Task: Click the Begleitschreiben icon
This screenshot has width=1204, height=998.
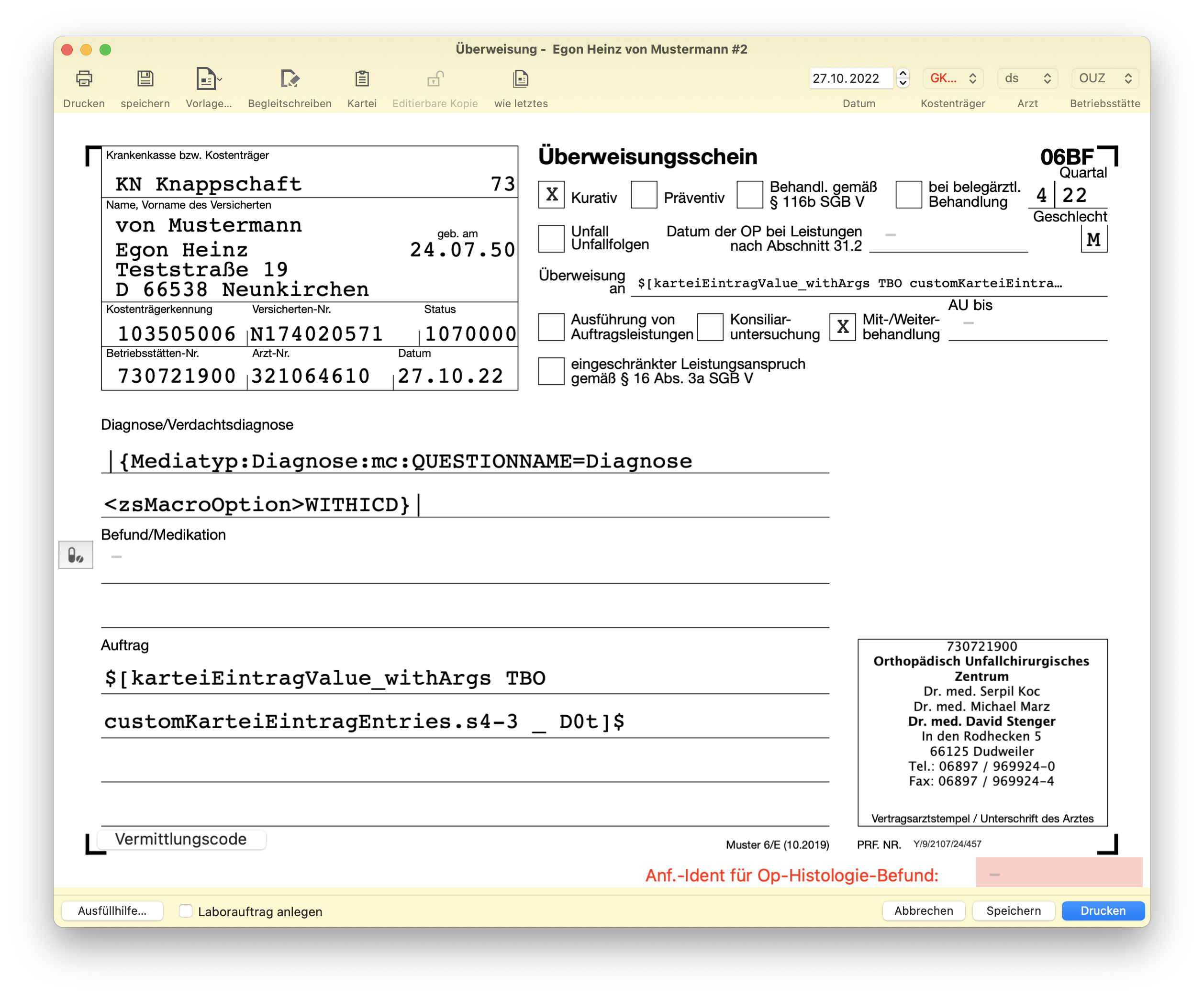Action: click(x=290, y=78)
